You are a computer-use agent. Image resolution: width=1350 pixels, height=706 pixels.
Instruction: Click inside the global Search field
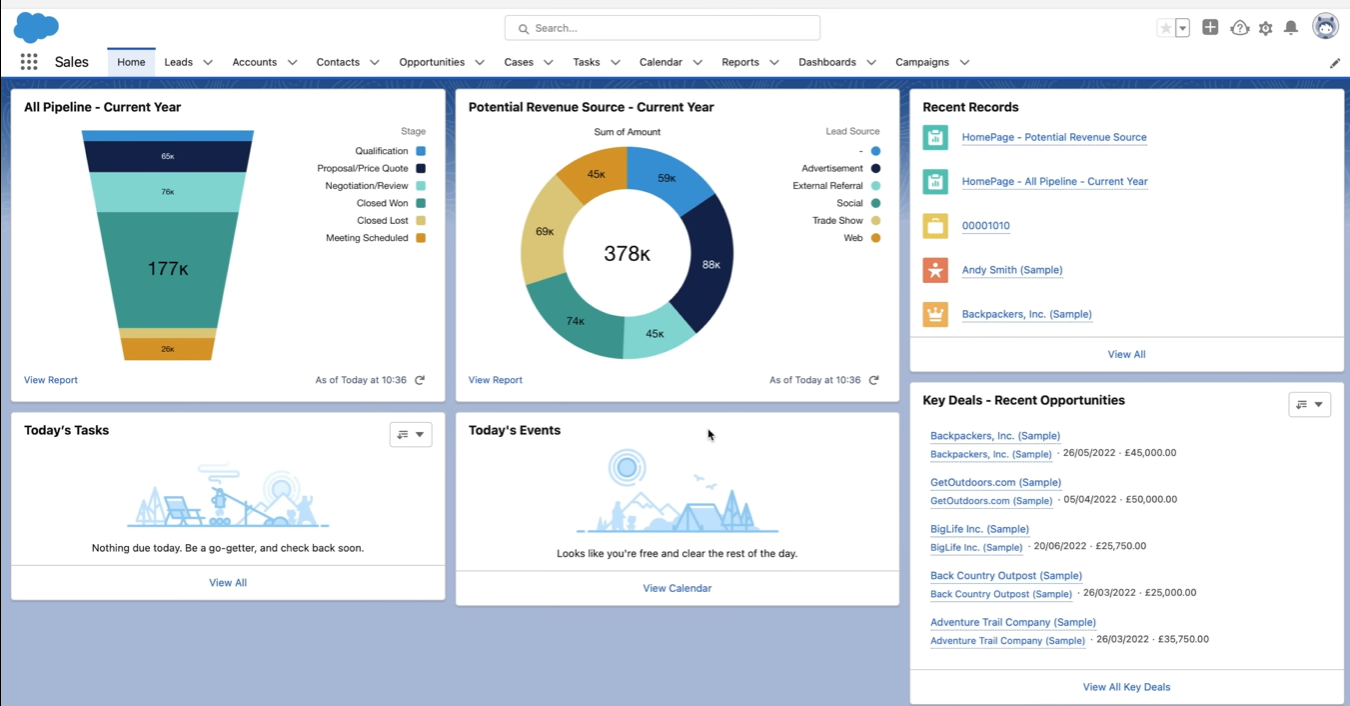coord(663,28)
